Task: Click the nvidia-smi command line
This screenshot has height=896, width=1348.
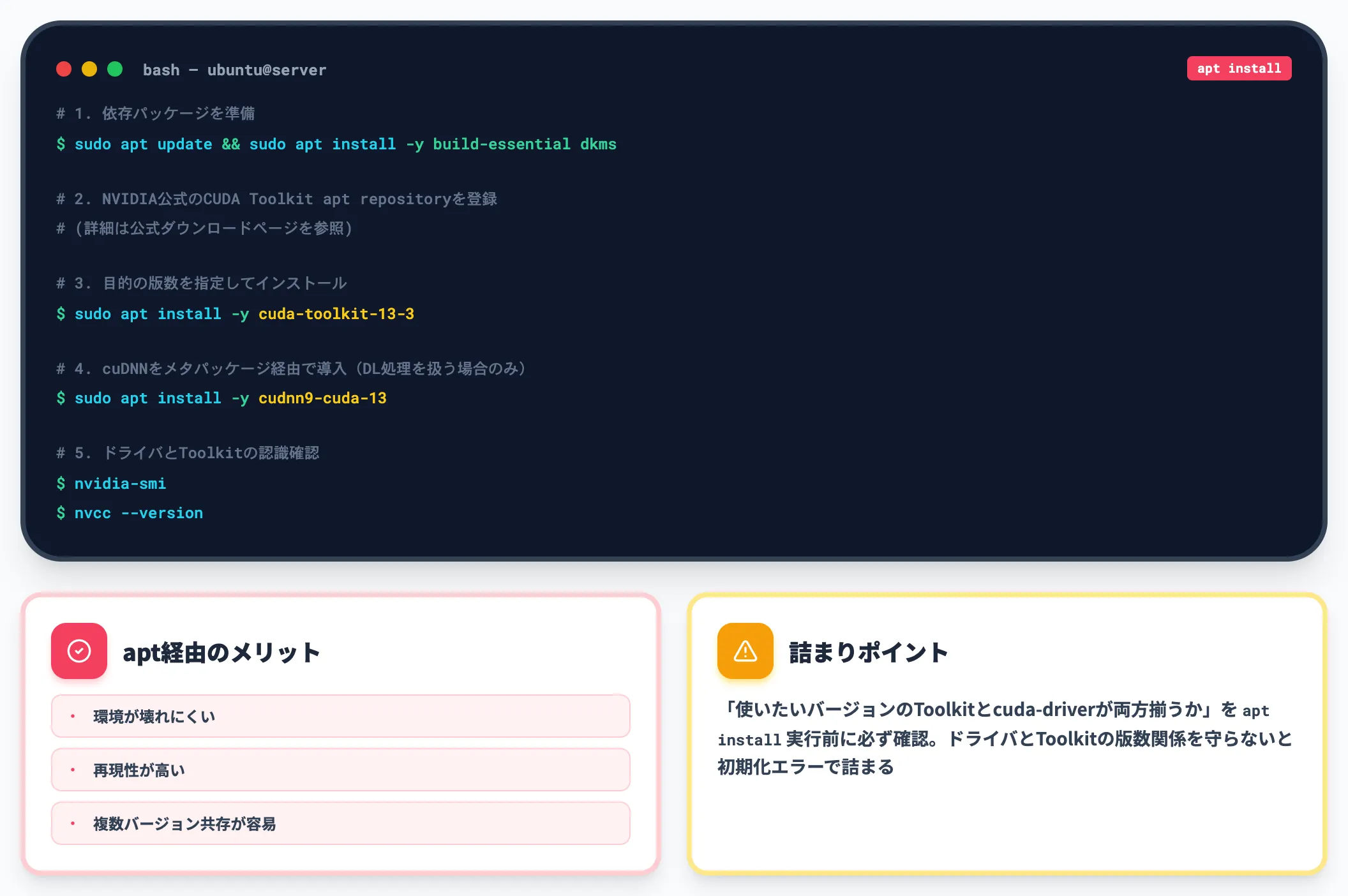Action: click(x=112, y=484)
